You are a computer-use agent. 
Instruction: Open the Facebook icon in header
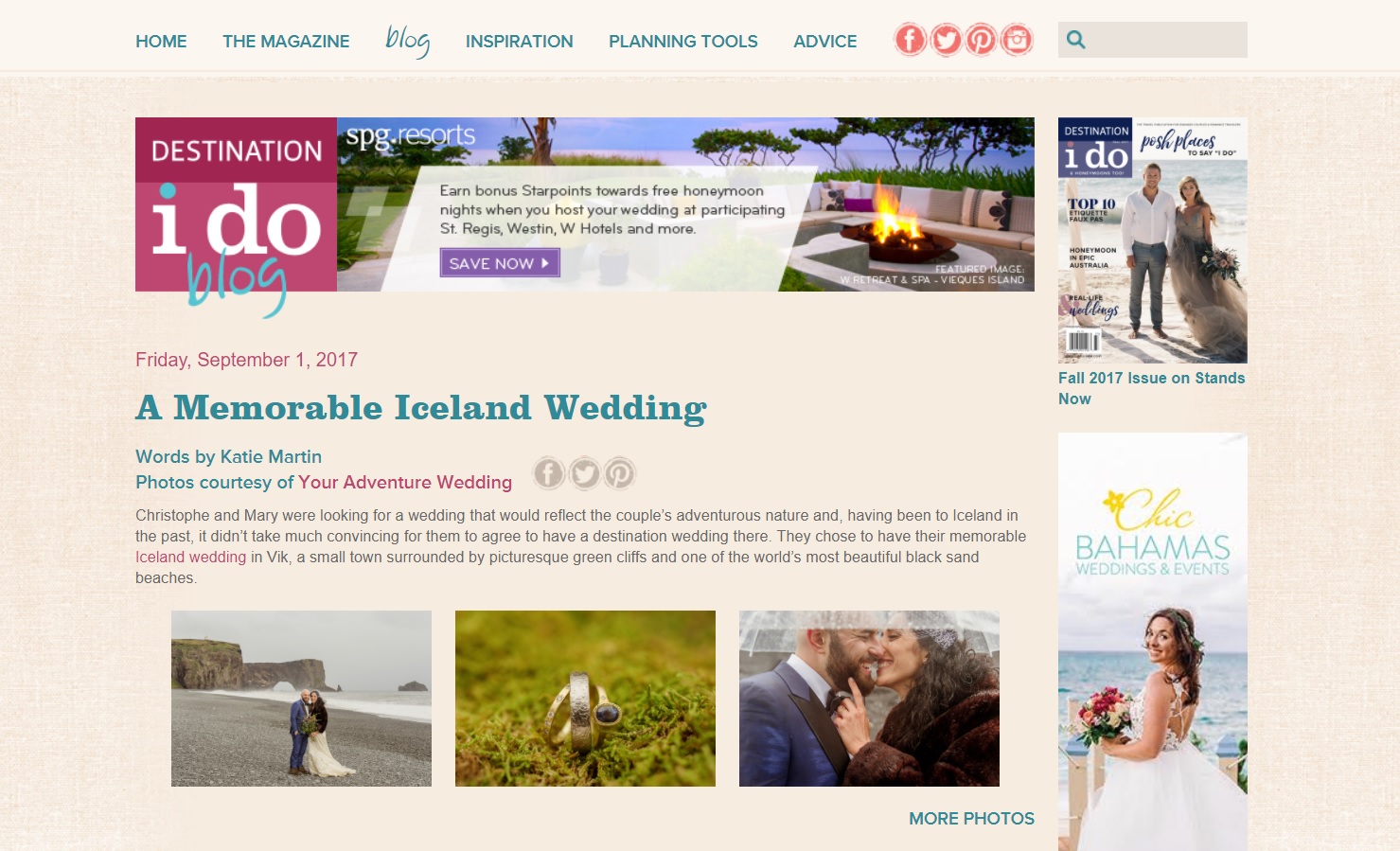(911, 40)
